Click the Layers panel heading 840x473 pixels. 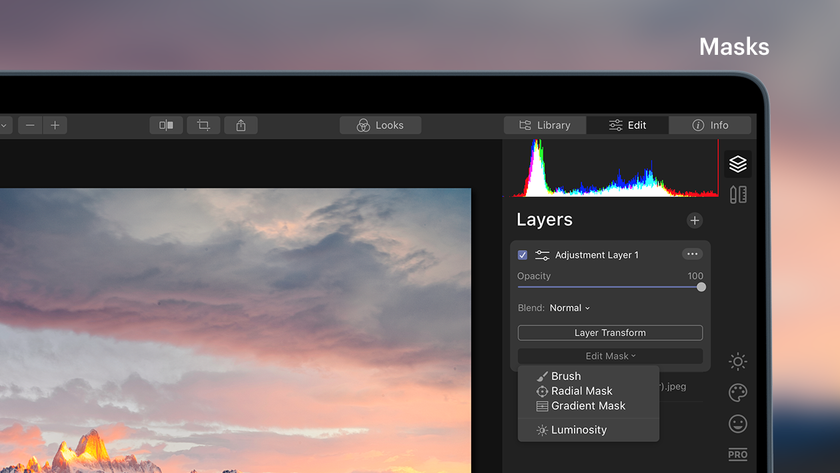pyautogui.click(x=544, y=220)
